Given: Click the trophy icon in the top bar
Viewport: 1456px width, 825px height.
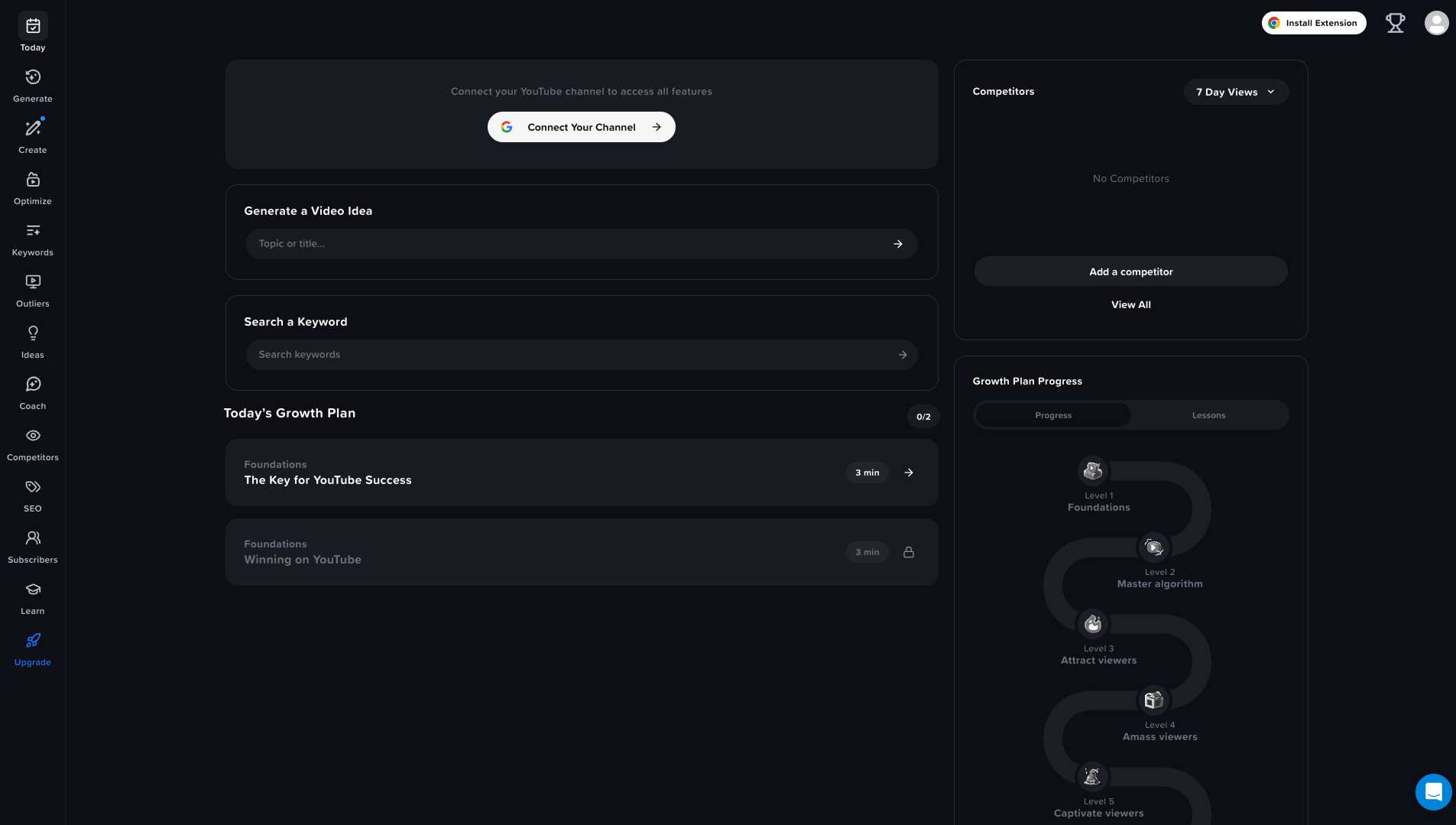Looking at the screenshot, I should [x=1396, y=23].
